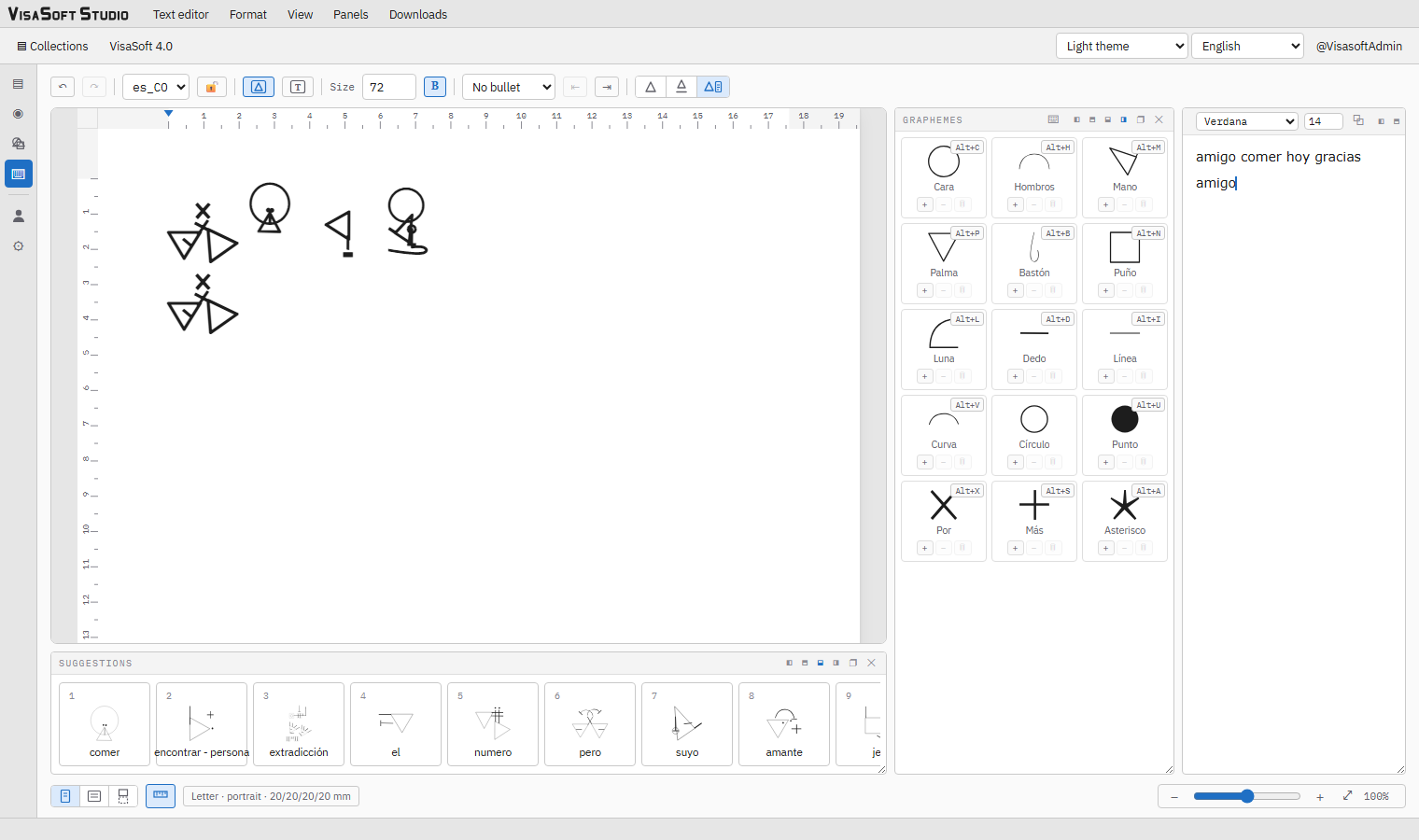Open the gear settings icon in left sidebar
The width and height of the screenshot is (1419, 840).
tap(19, 246)
